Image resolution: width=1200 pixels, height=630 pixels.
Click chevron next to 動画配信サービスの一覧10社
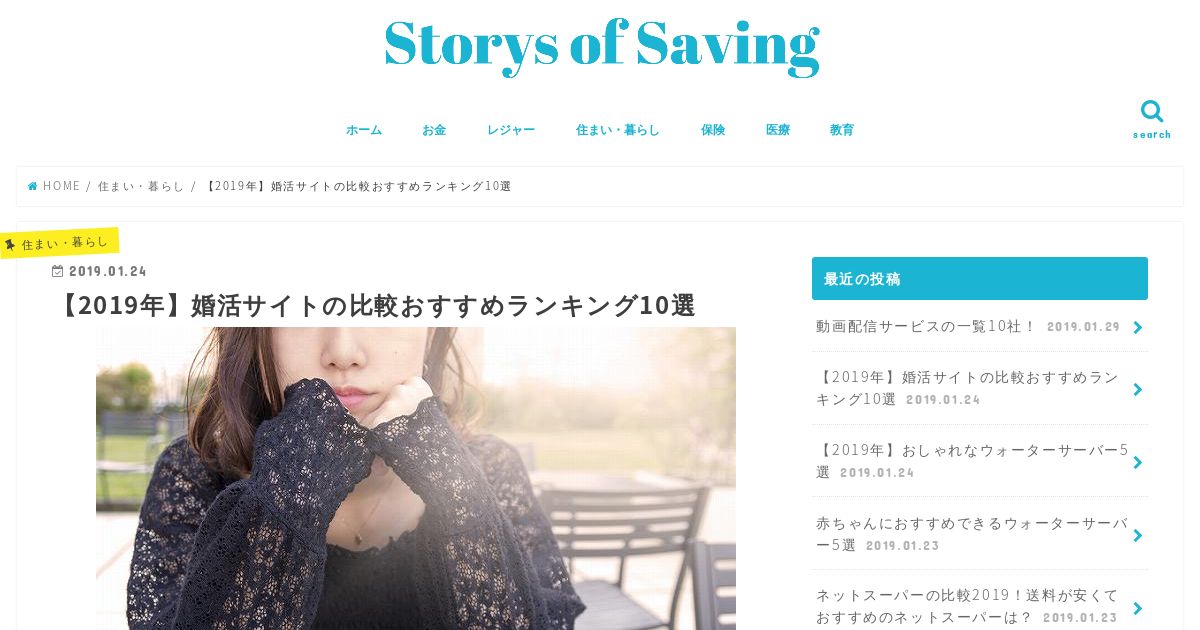(x=1138, y=327)
